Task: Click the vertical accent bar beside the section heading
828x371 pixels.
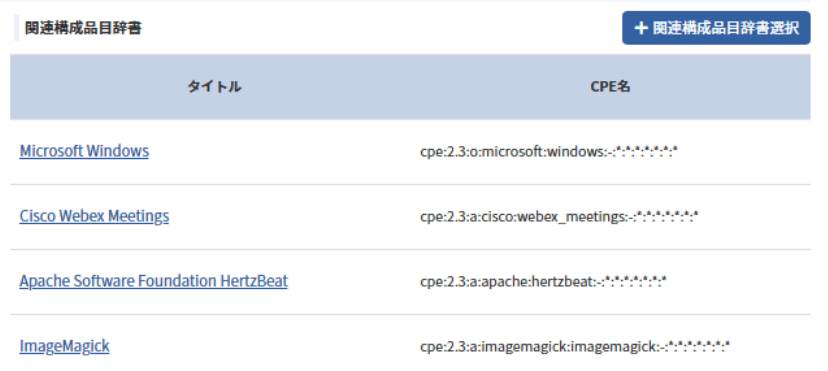Action: click(16, 28)
